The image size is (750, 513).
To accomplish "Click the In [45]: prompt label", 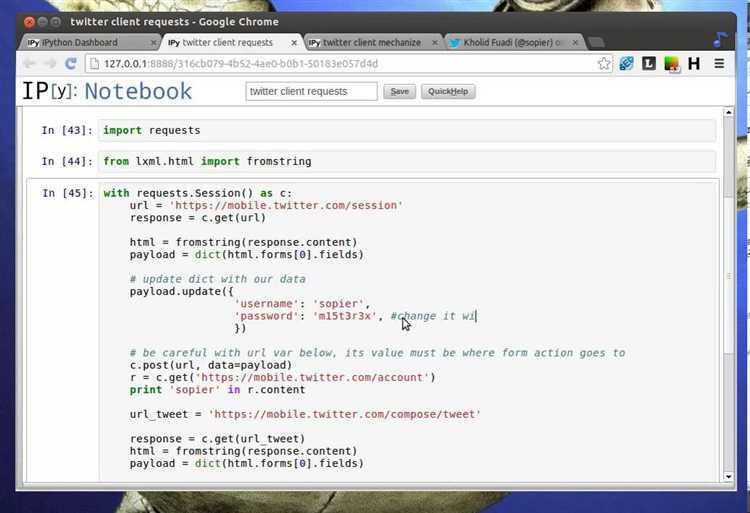I will (x=67, y=193).
